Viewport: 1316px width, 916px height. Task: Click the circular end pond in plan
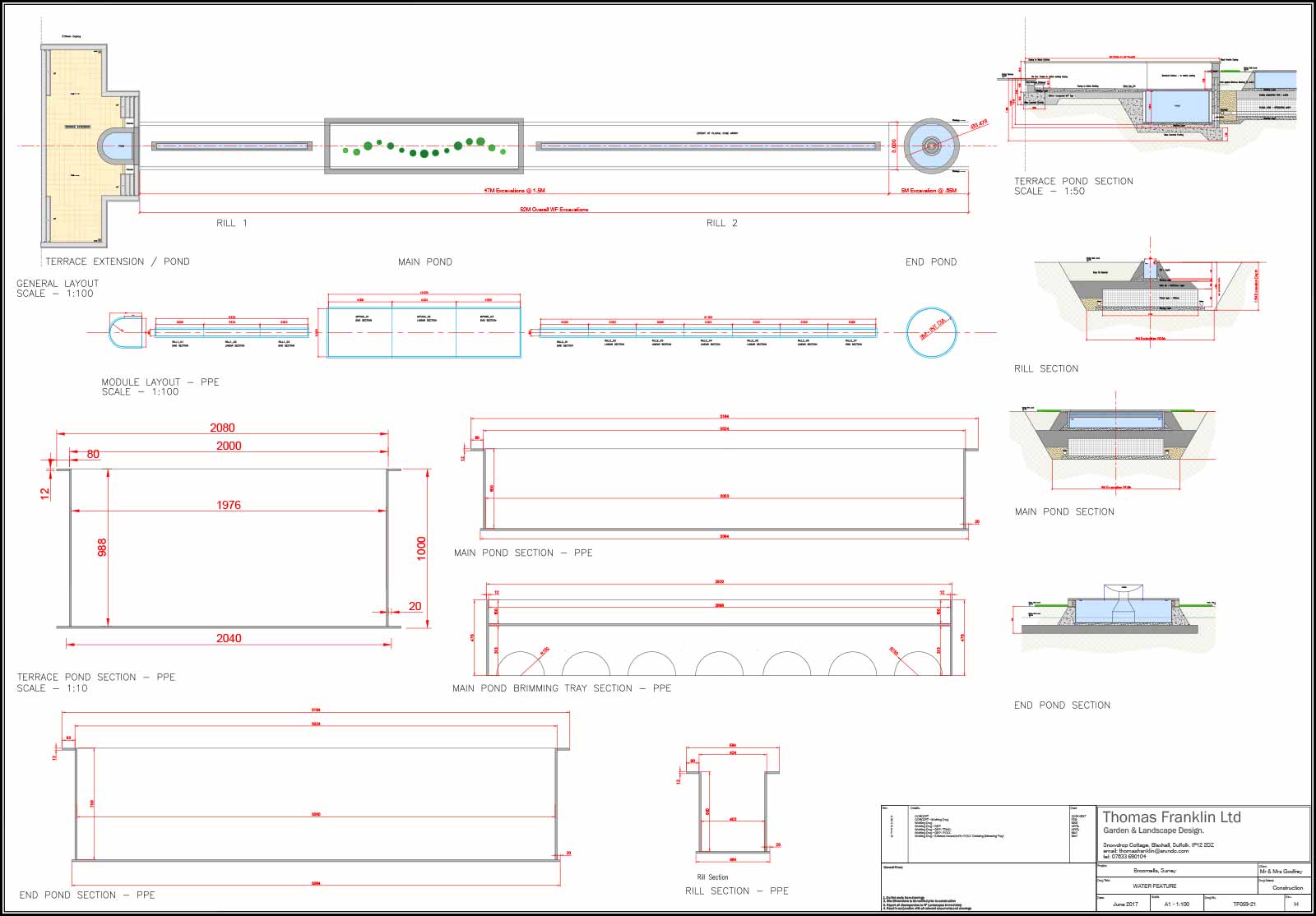pyautogui.click(x=931, y=146)
